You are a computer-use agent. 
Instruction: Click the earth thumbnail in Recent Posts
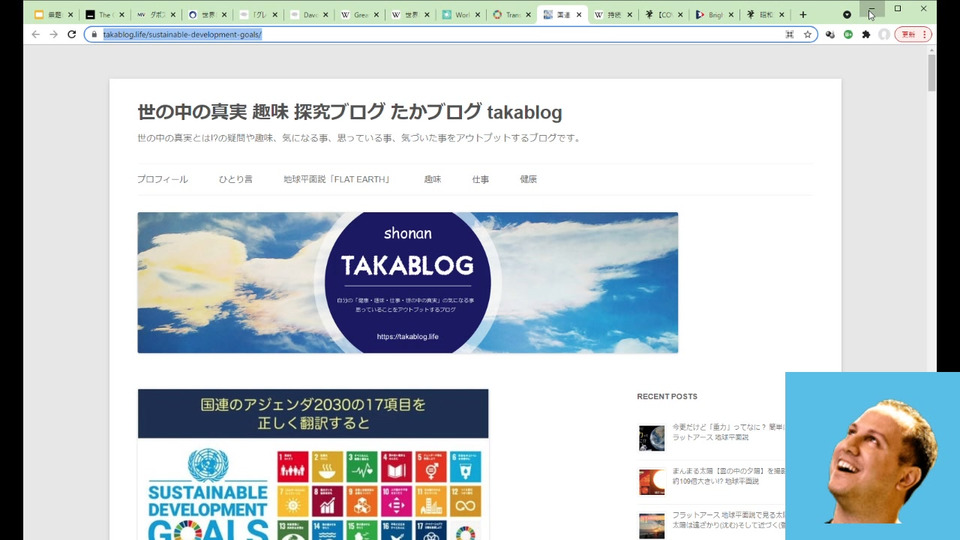[x=651, y=438]
